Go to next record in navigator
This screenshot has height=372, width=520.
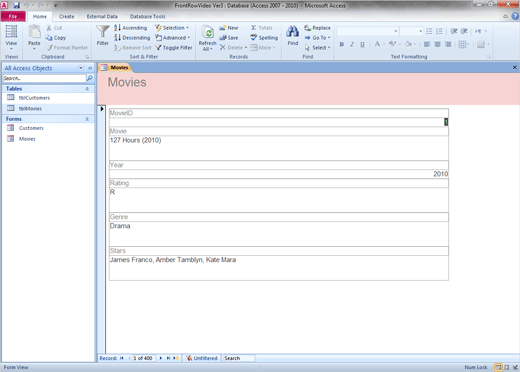[161, 358]
